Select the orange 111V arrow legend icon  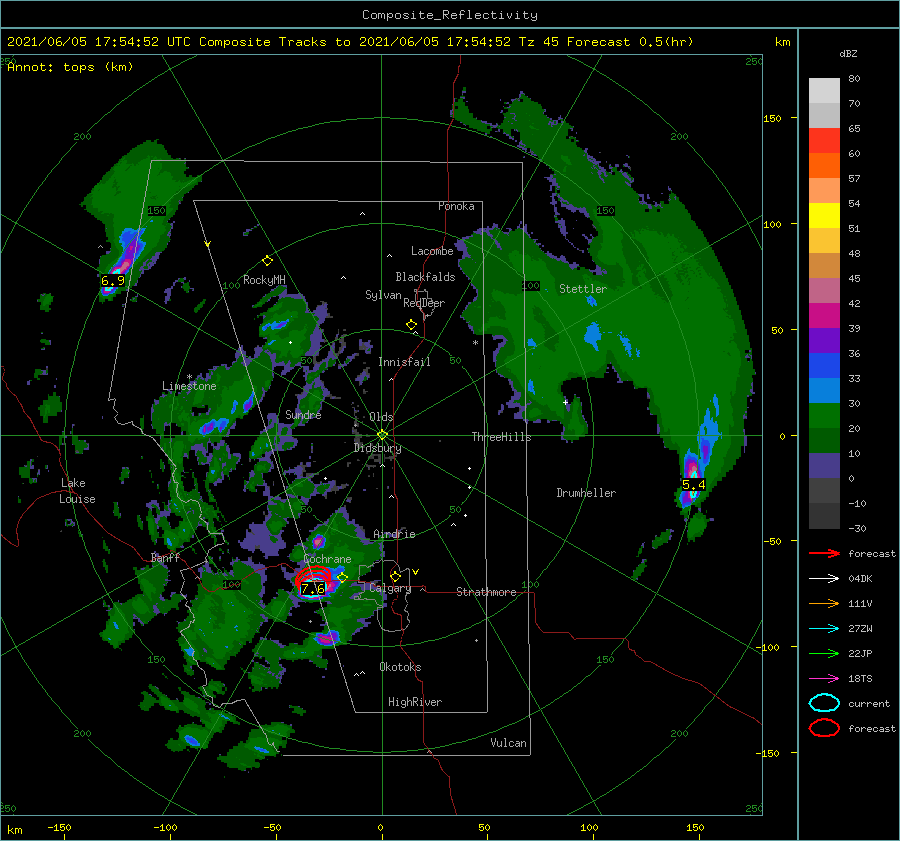[824, 603]
